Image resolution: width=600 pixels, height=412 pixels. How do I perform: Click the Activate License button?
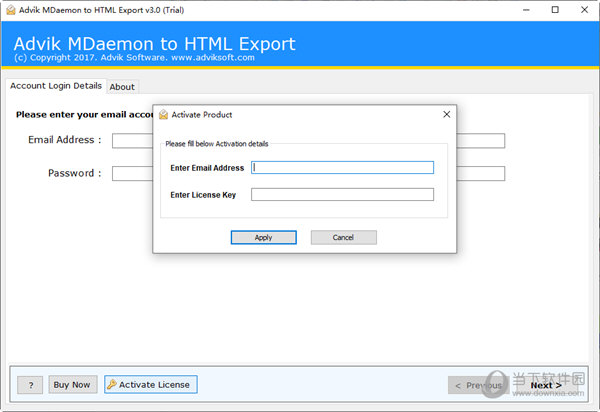151,384
